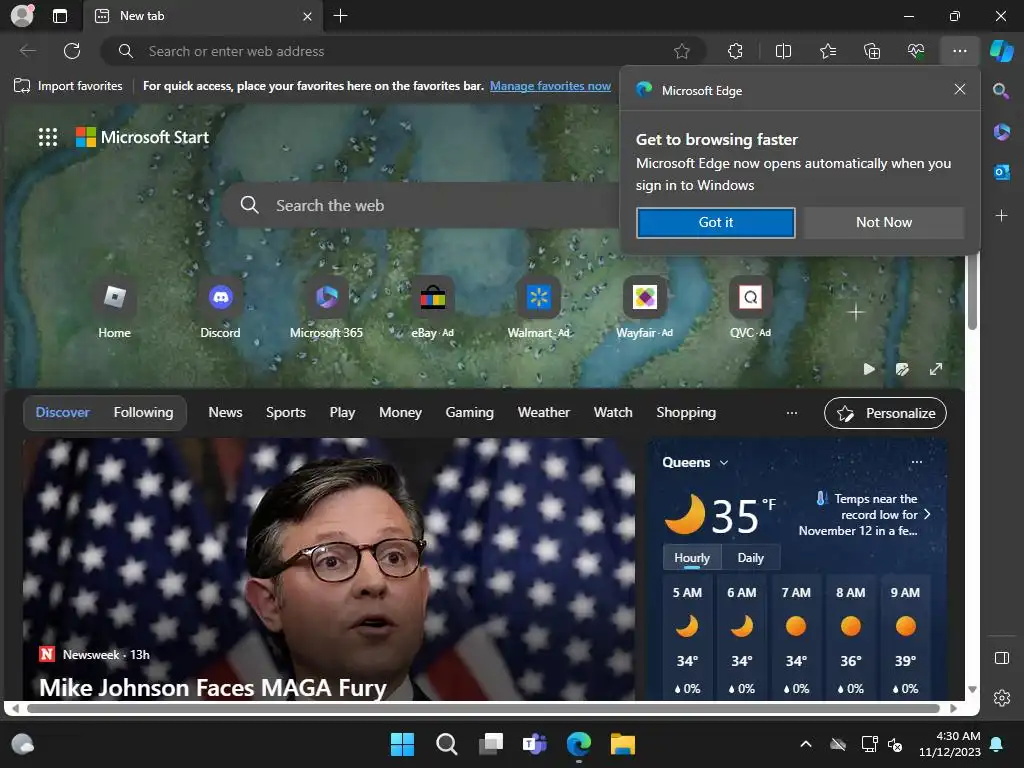Focus the address bar field
Image resolution: width=1024 pixels, height=768 pixels.
402,51
